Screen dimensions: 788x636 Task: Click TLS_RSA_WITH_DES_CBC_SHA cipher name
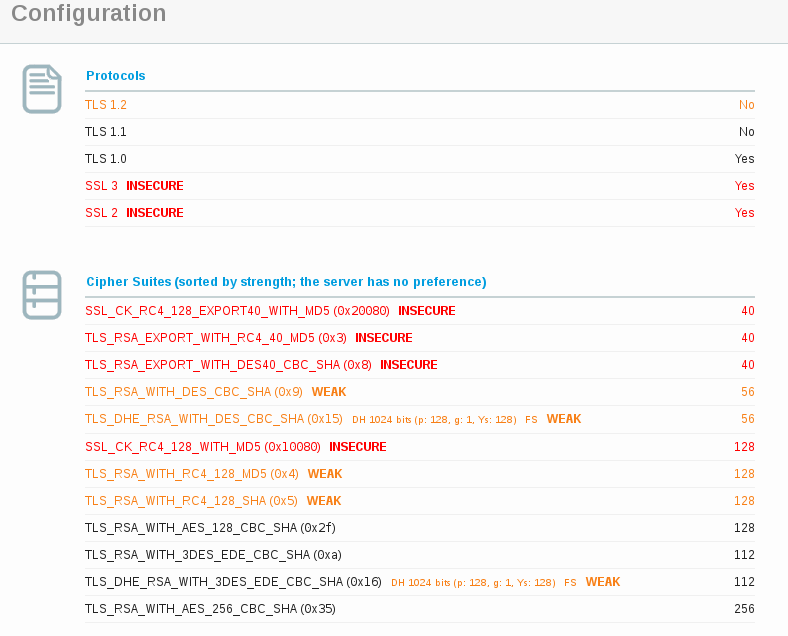point(194,392)
